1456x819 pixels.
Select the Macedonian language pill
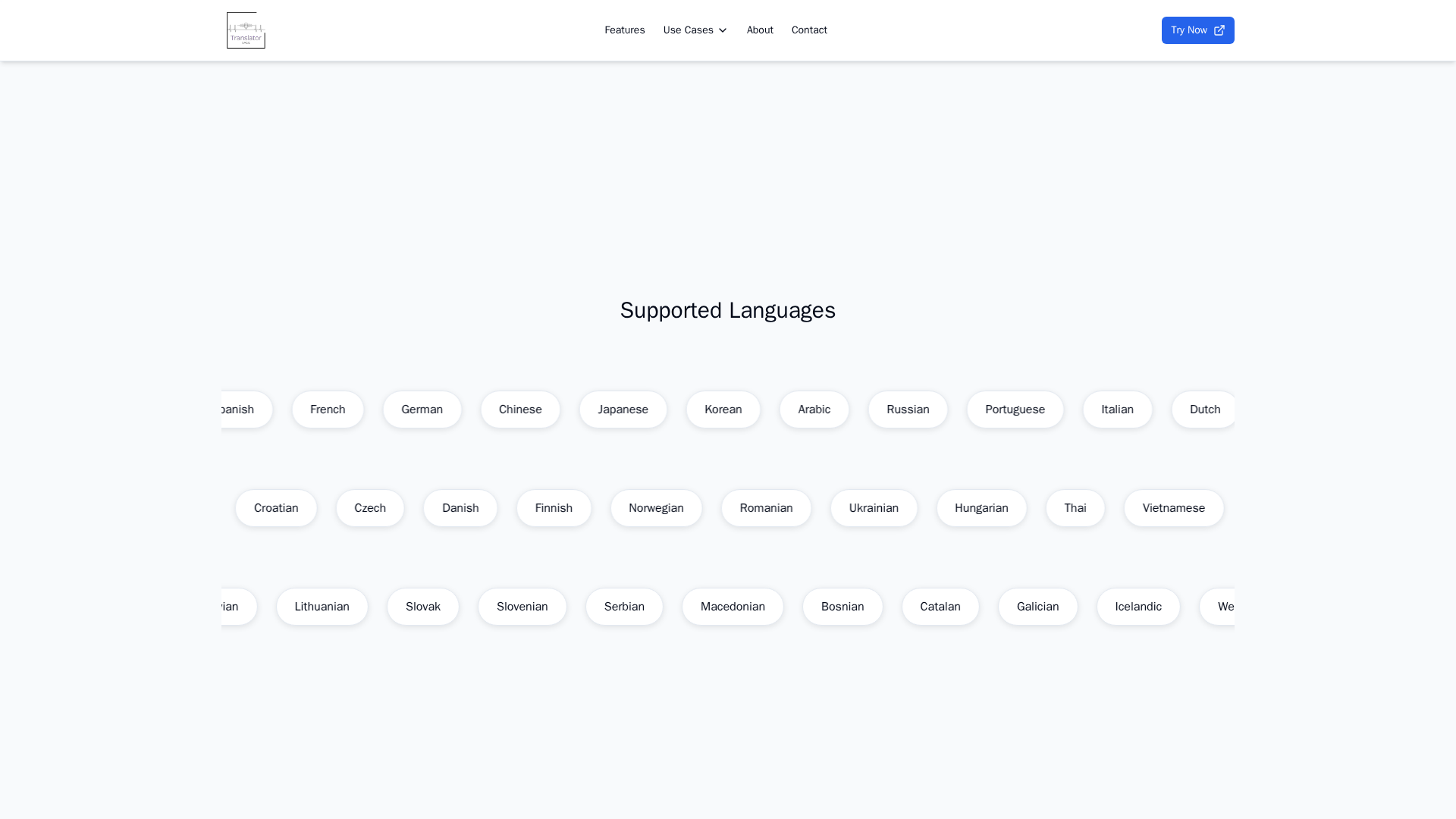pos(733,607)
